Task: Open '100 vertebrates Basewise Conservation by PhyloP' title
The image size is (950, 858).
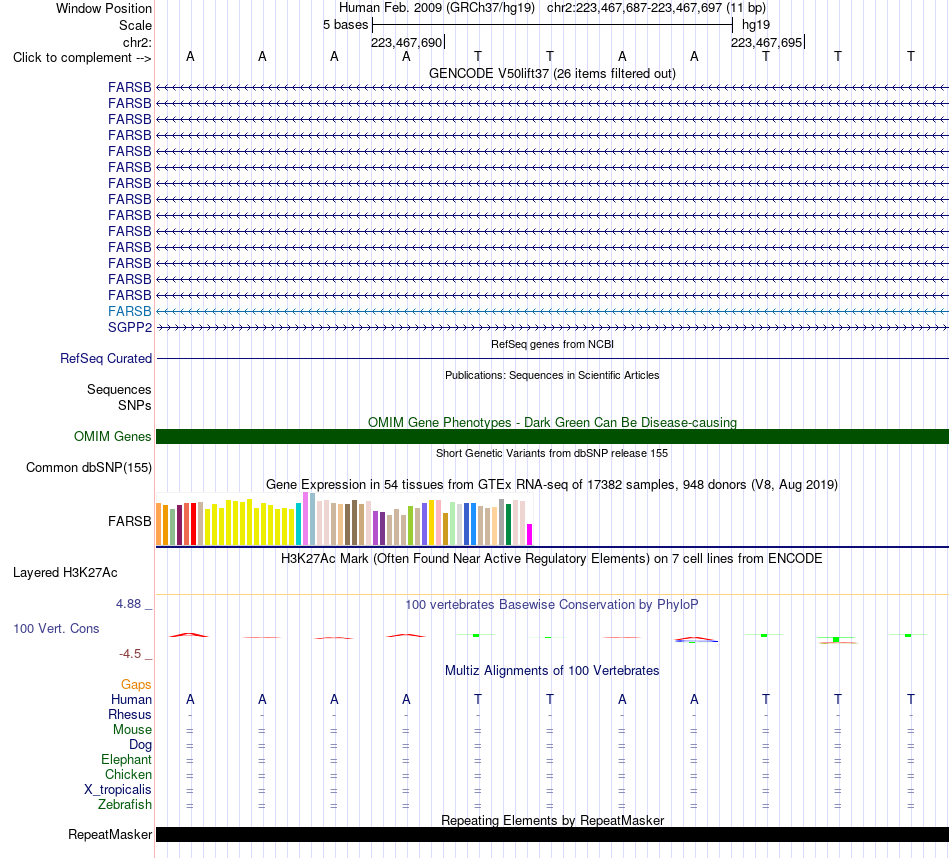Action: tap(552, 605)
